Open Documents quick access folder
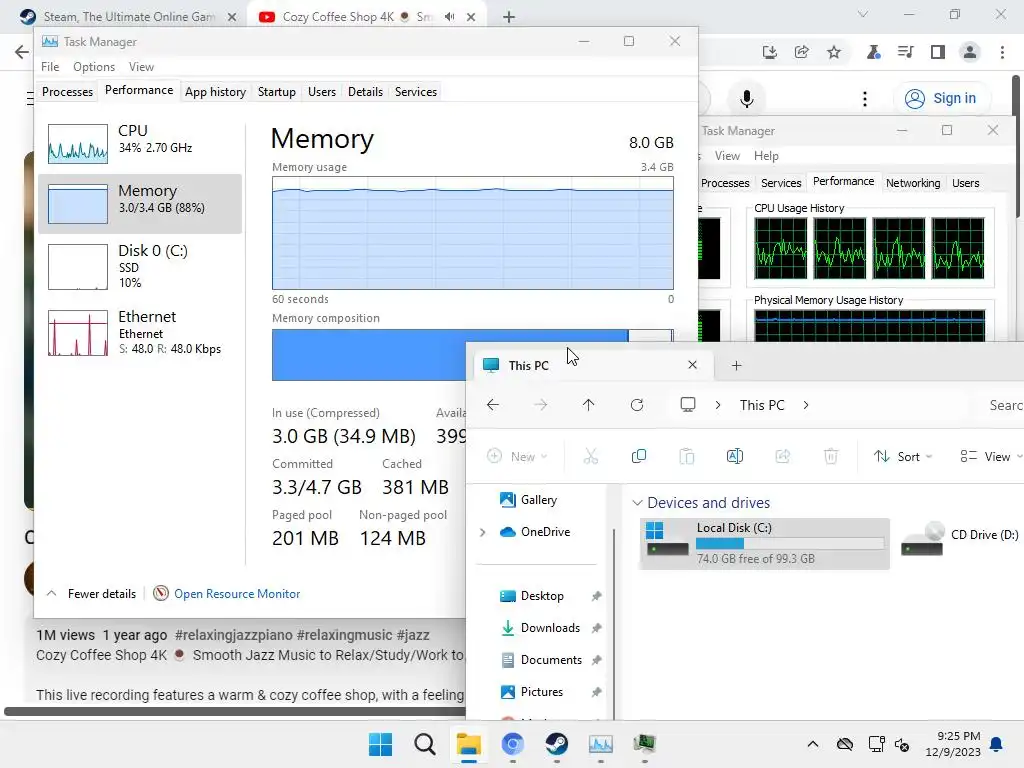The image size is (1024, 768). (x=551, y=660)
